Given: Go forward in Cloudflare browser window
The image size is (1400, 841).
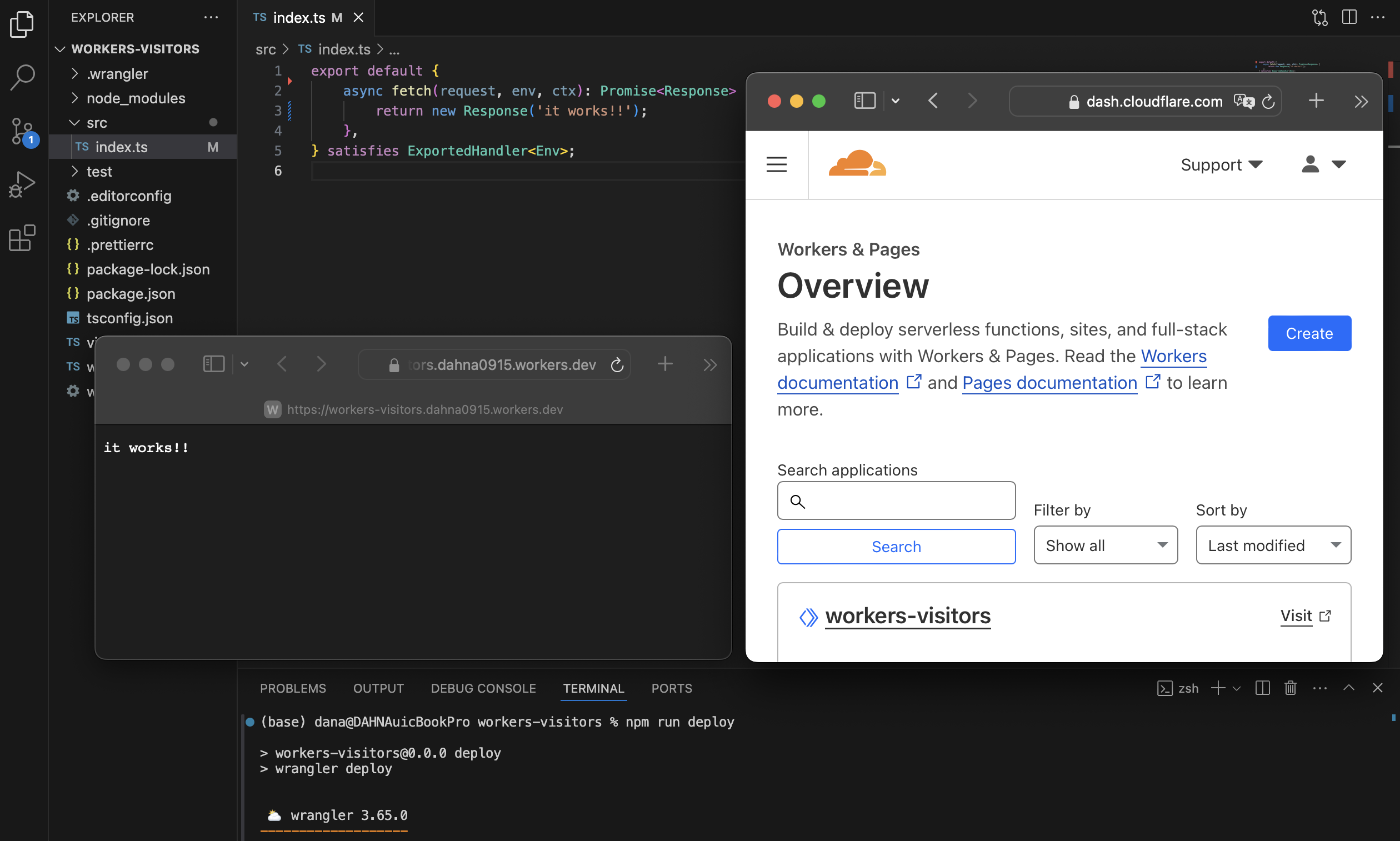Looking at the screenshot, I should 973,101.
